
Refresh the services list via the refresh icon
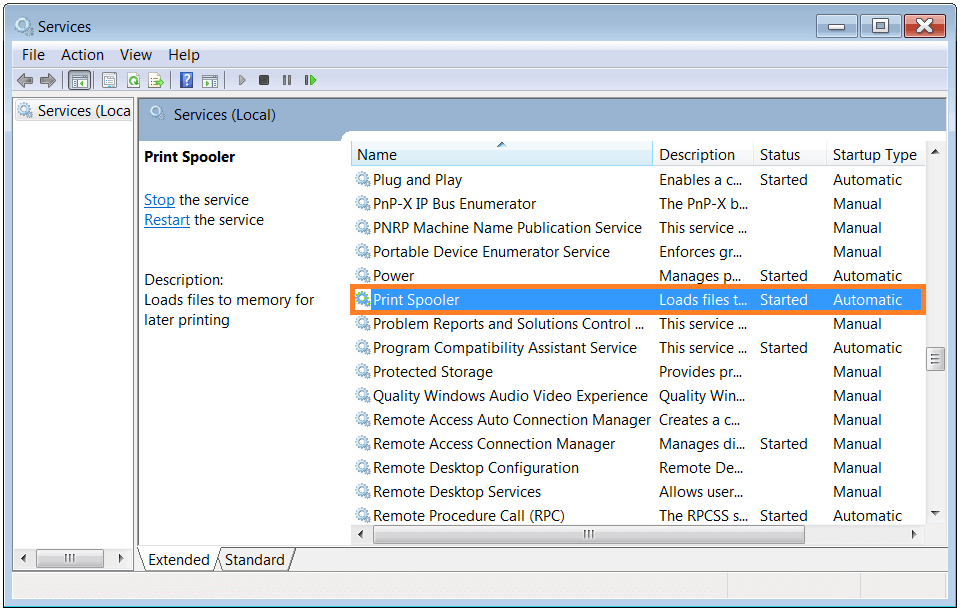coord(133,80)
